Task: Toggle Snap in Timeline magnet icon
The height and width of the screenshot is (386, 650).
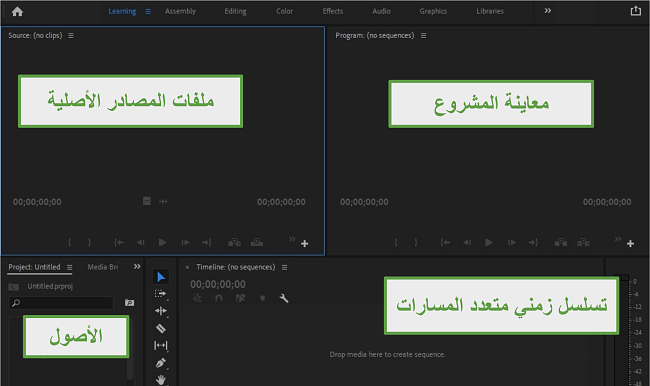Action: [x=219, y=298]
